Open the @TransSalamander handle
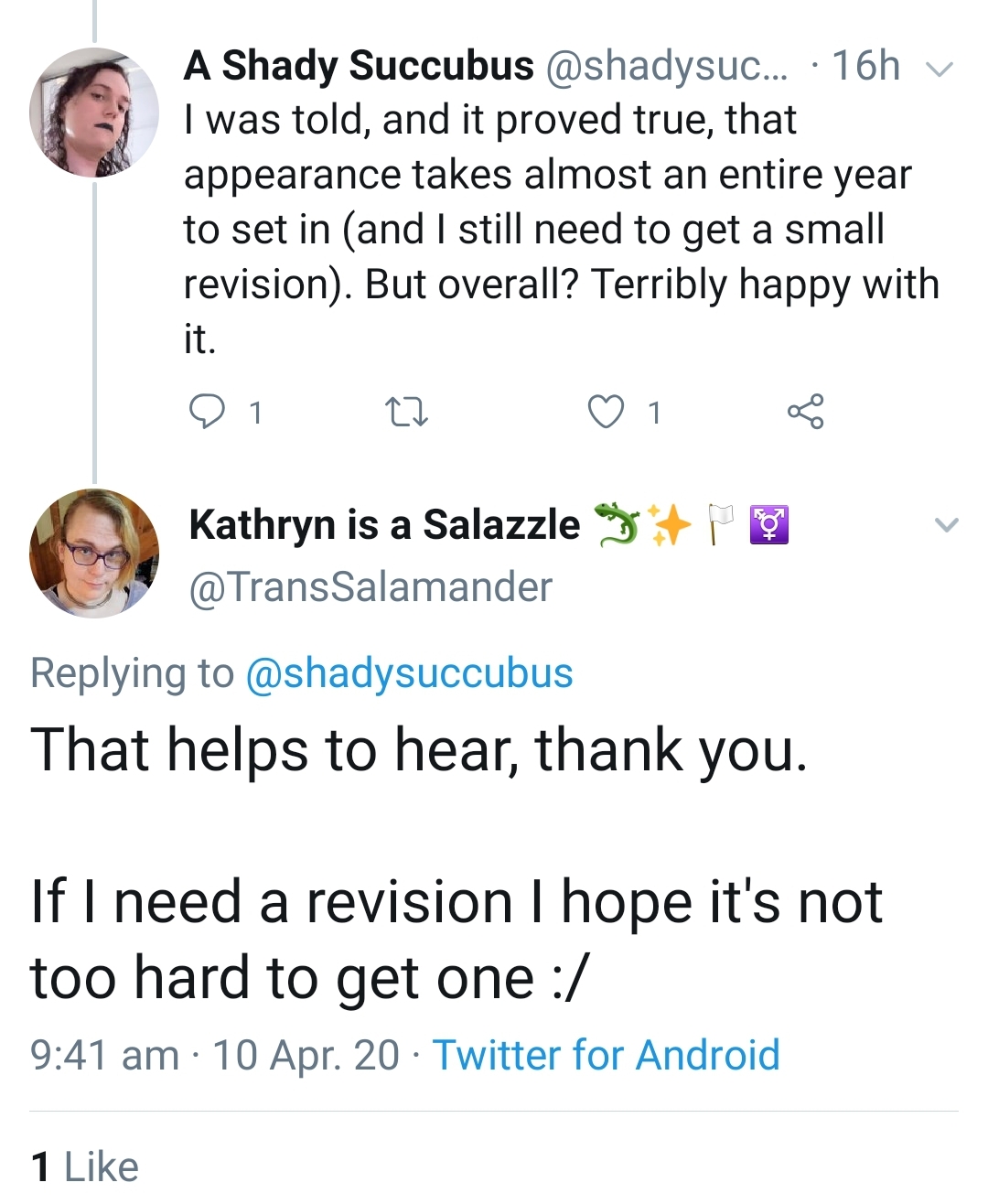 point(370,587)
